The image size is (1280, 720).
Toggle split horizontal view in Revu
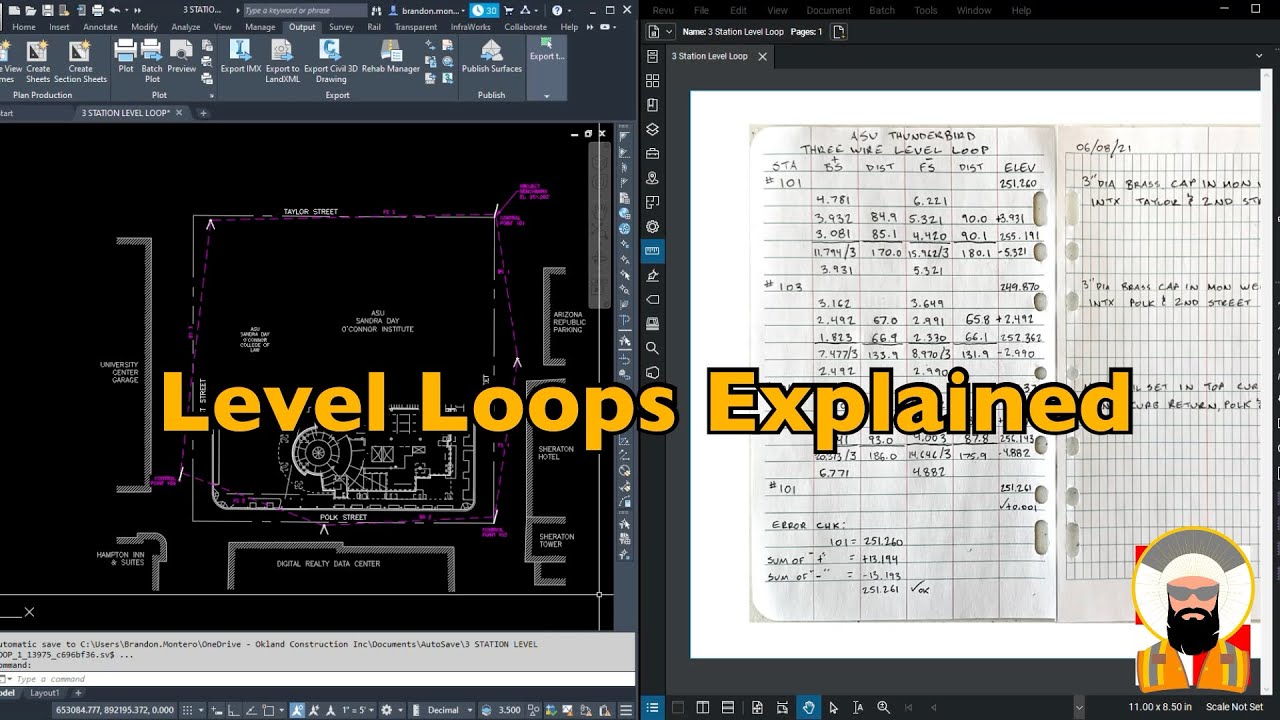click(728, 707)
